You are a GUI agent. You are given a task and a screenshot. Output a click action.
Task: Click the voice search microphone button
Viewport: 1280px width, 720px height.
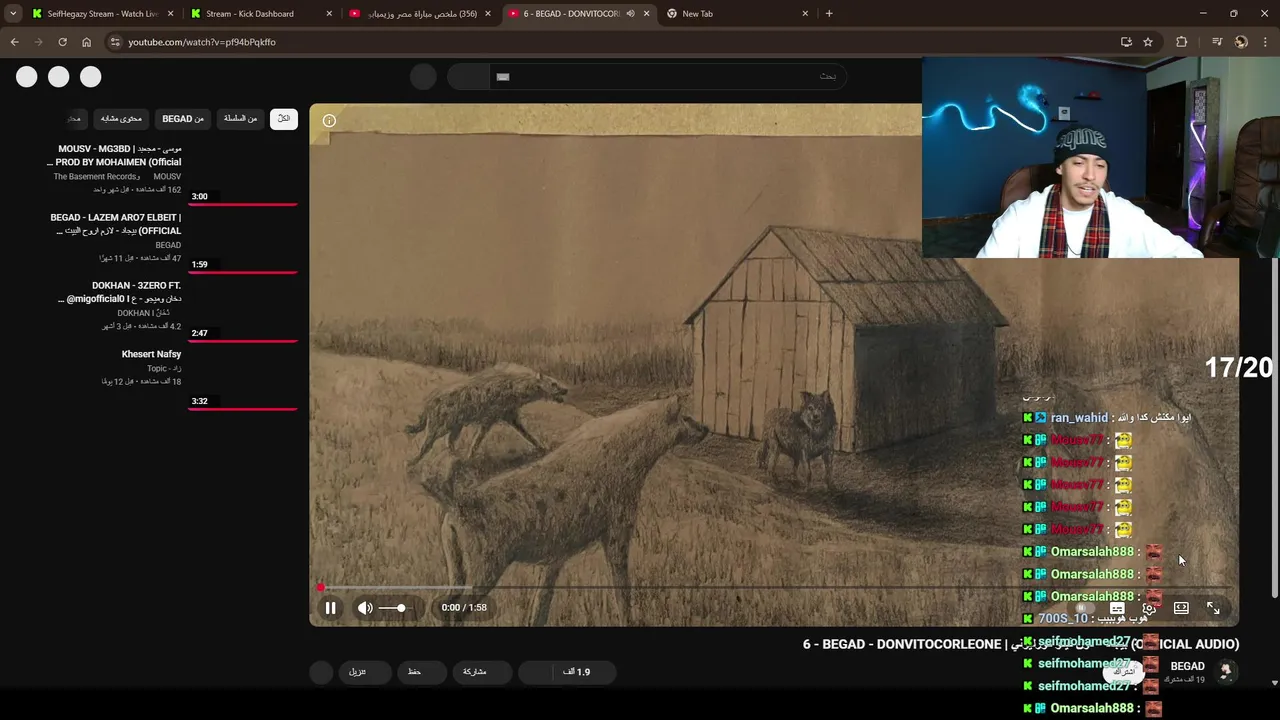click(x=423, y=77)
